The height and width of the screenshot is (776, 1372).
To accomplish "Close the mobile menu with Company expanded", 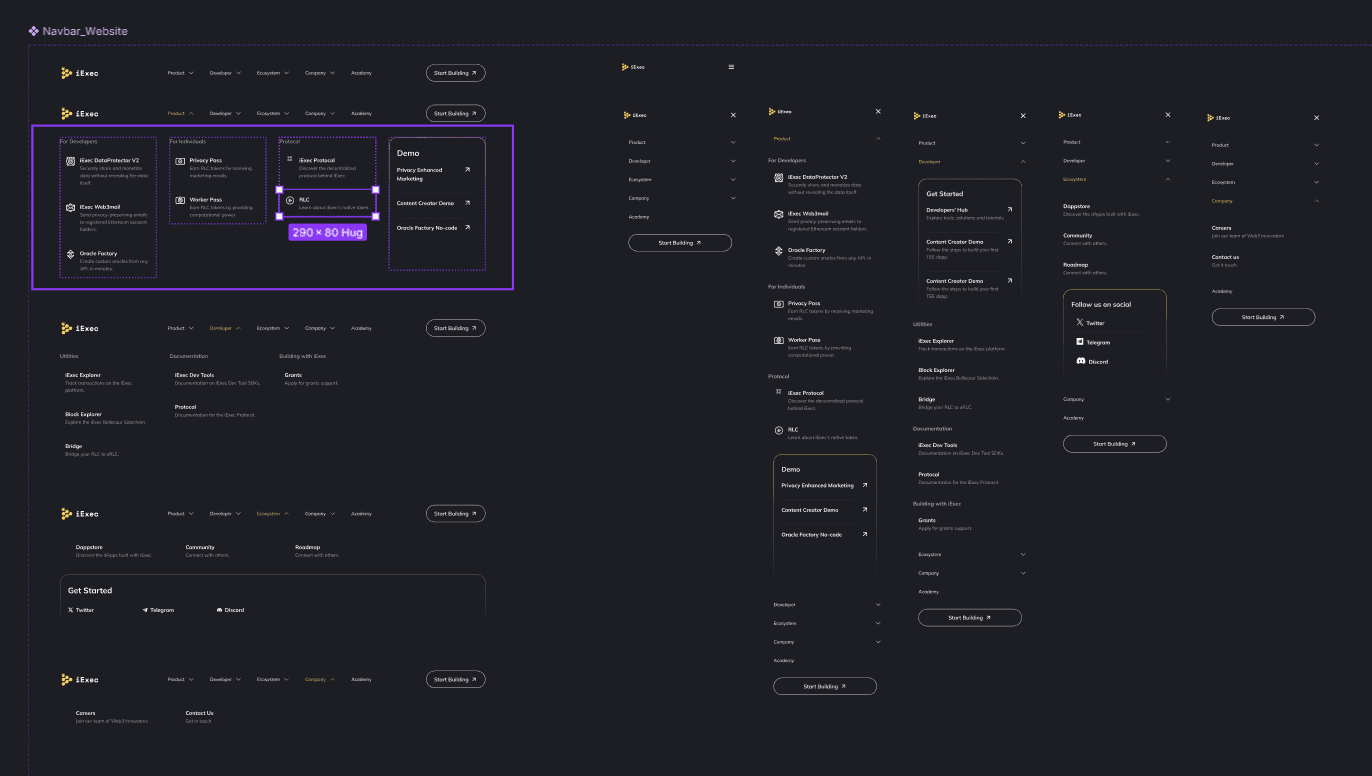I will (1316, 118).
